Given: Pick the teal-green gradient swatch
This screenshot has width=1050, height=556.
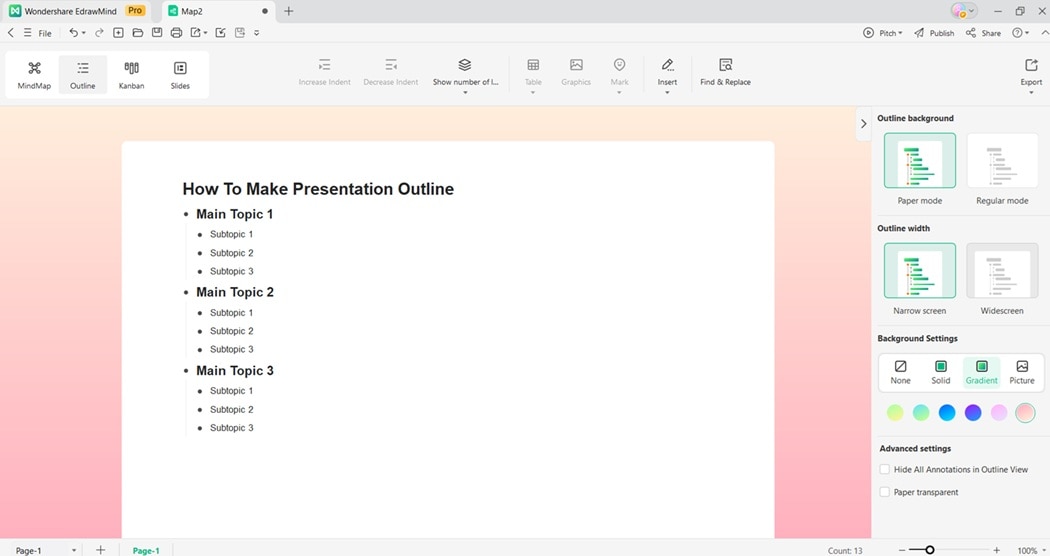Looking at the screenshot, I should (921, 413).
